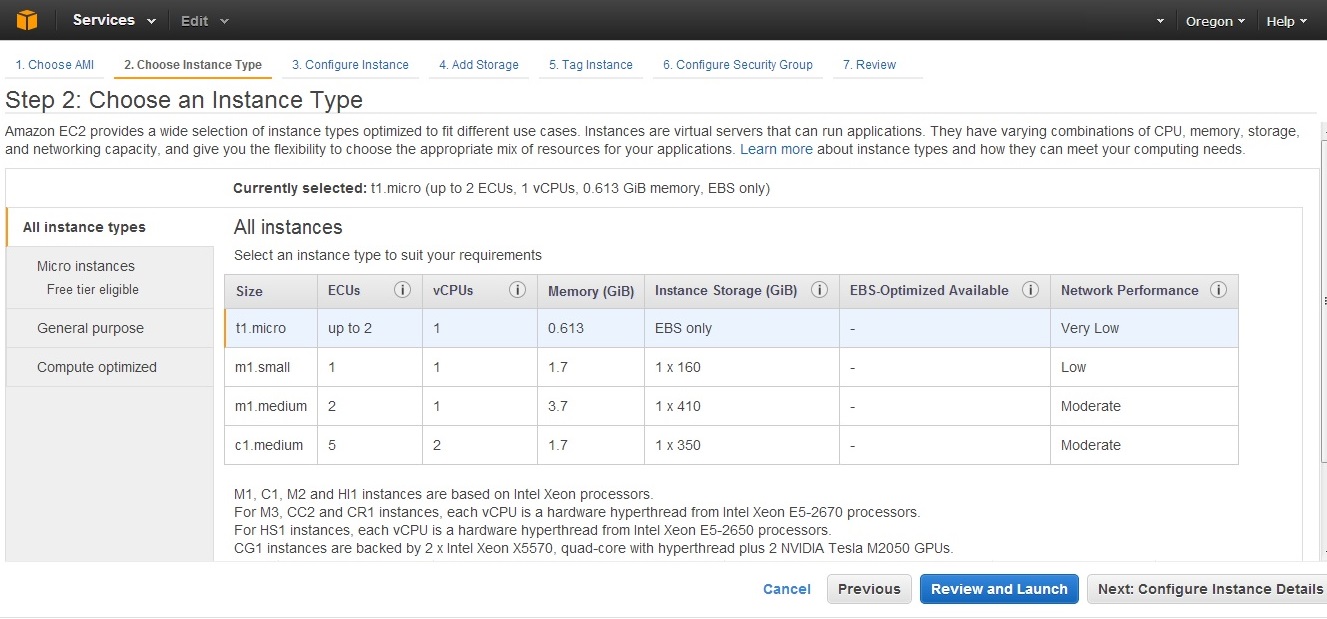Click the EBS-Optimized Available info icon
The height and width of the screenshot is (619, 1327).
(1030, 291)
